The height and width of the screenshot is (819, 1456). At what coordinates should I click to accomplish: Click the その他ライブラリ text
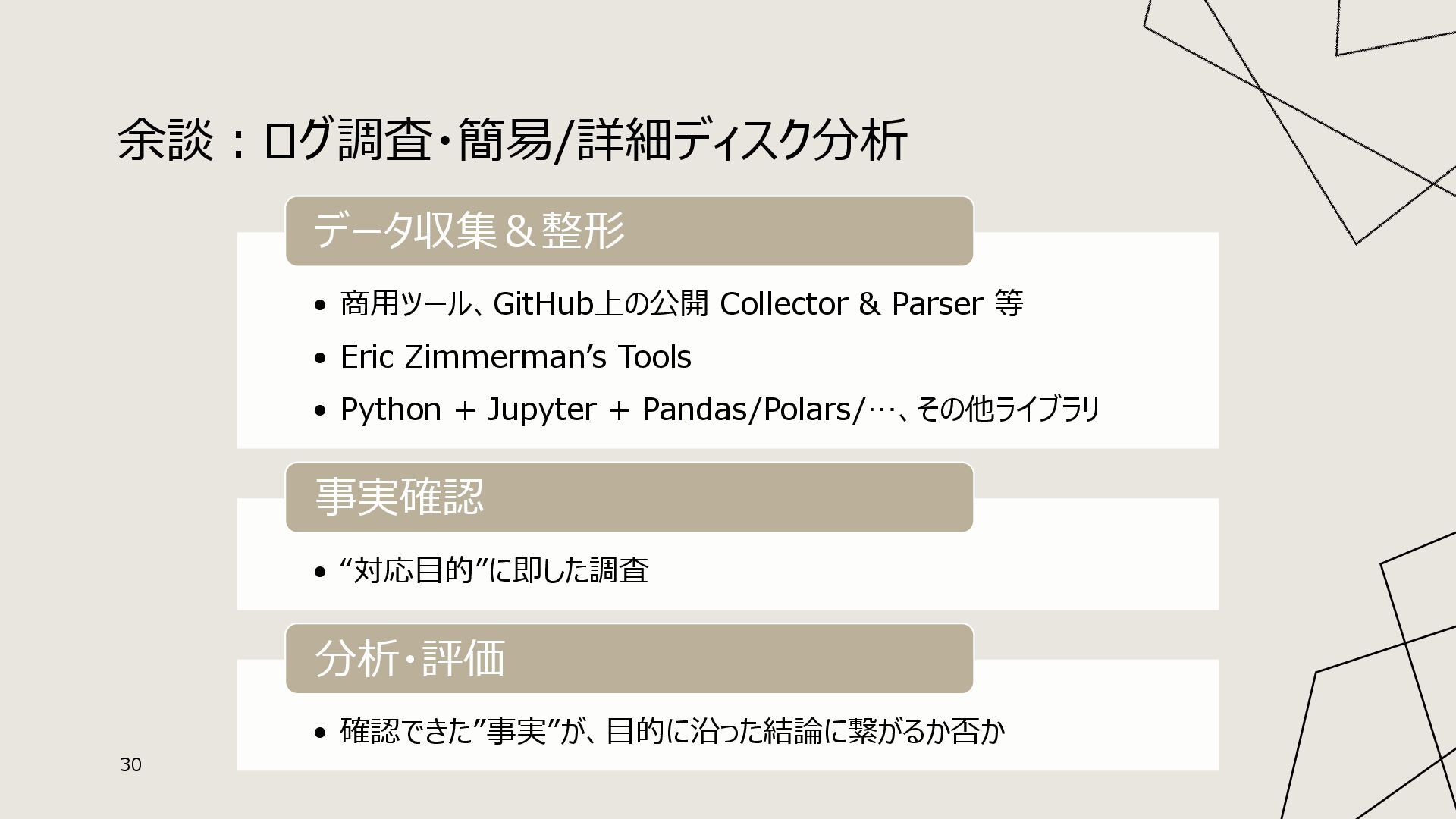pyautogui.click(x=1008, y=410)
